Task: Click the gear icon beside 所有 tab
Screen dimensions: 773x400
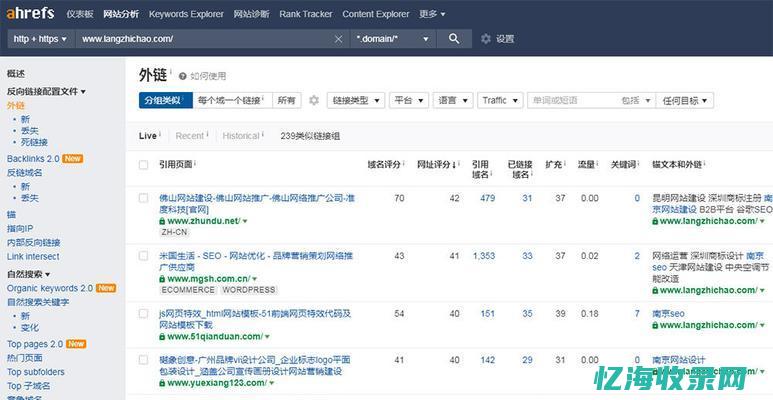Action: [x=314, y=100]
